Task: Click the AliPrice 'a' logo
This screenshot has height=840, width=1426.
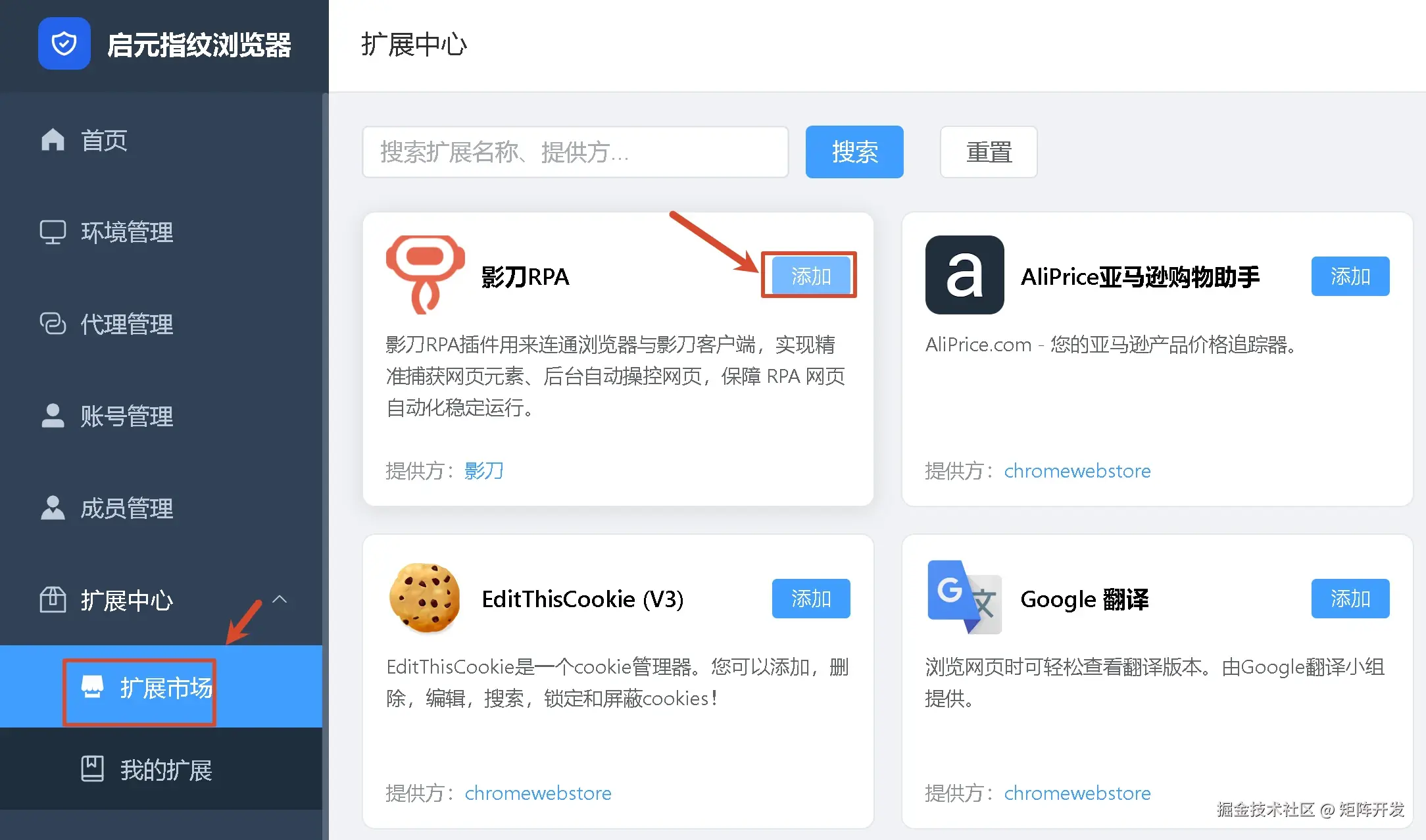Action: tap(964, 275)
